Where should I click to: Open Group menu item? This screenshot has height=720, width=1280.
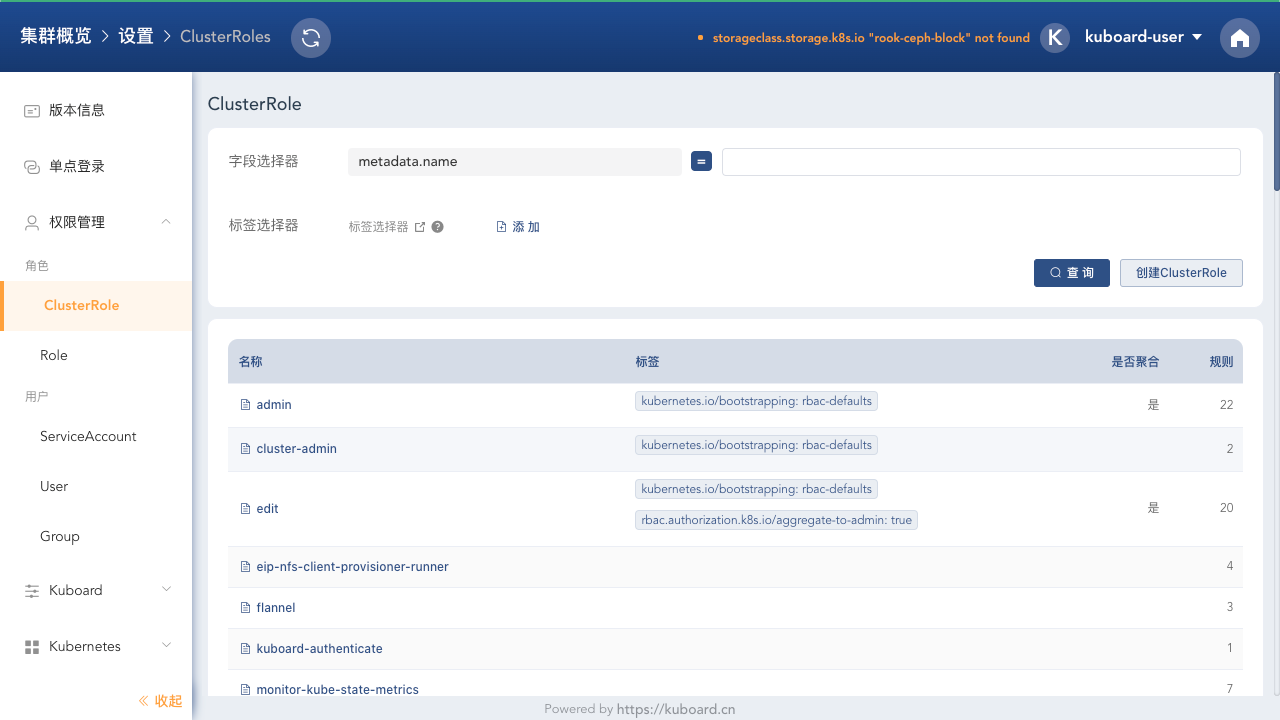96,537
